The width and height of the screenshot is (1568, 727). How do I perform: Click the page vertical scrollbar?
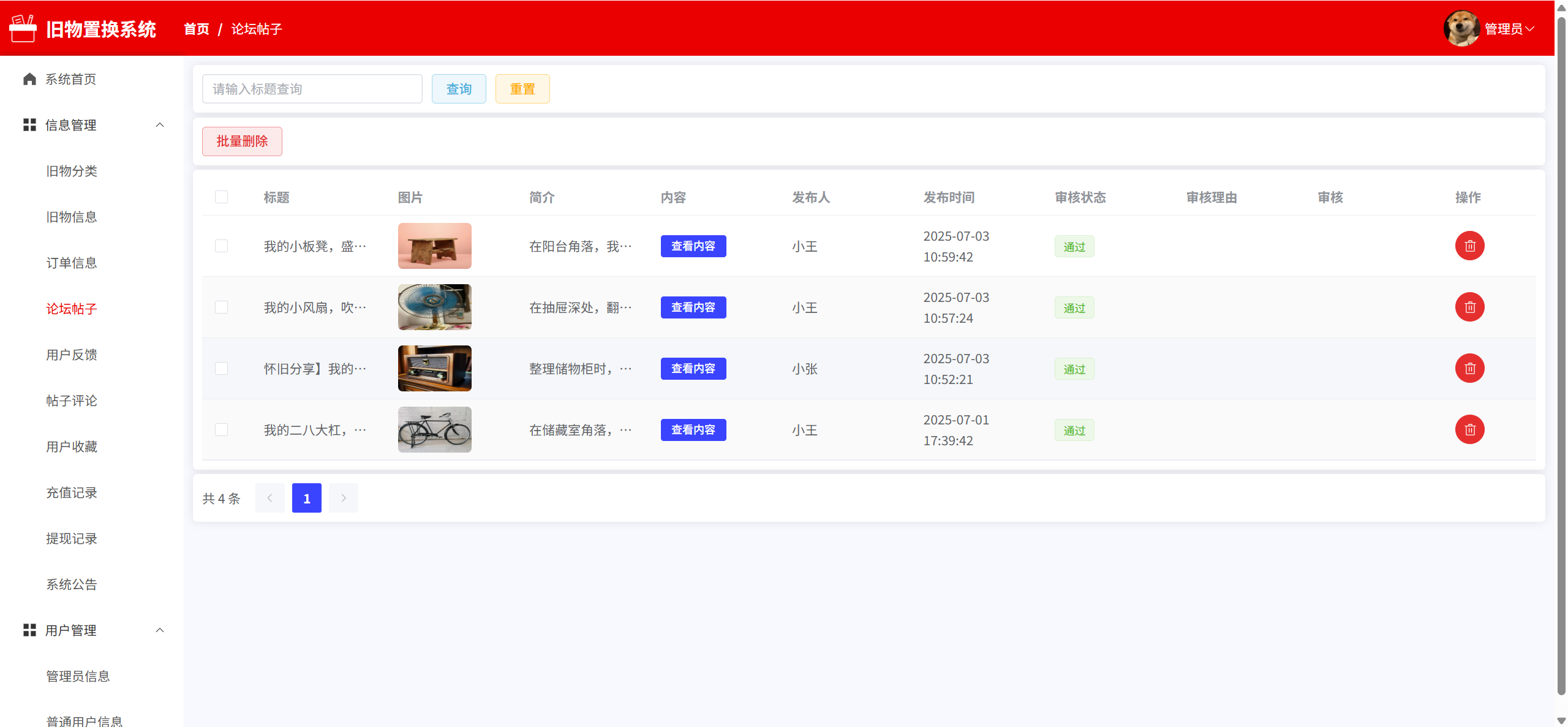[1561, 355]
